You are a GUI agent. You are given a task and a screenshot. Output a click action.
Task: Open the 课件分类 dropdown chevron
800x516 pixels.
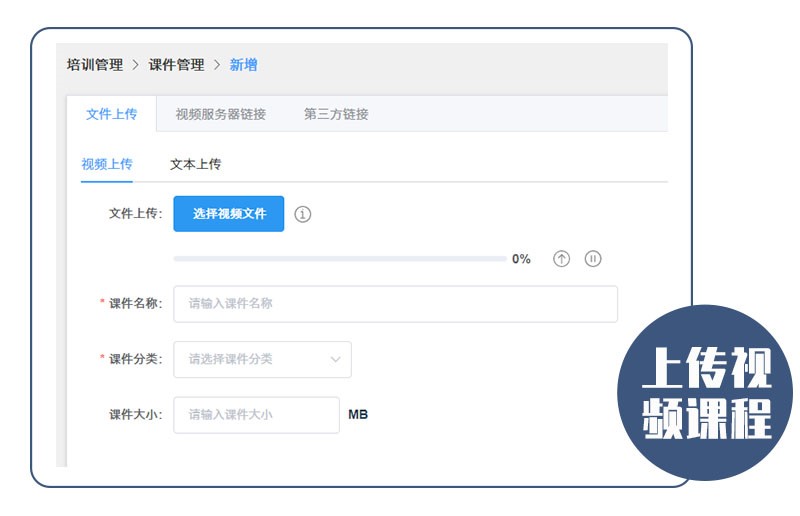[335, 359]
